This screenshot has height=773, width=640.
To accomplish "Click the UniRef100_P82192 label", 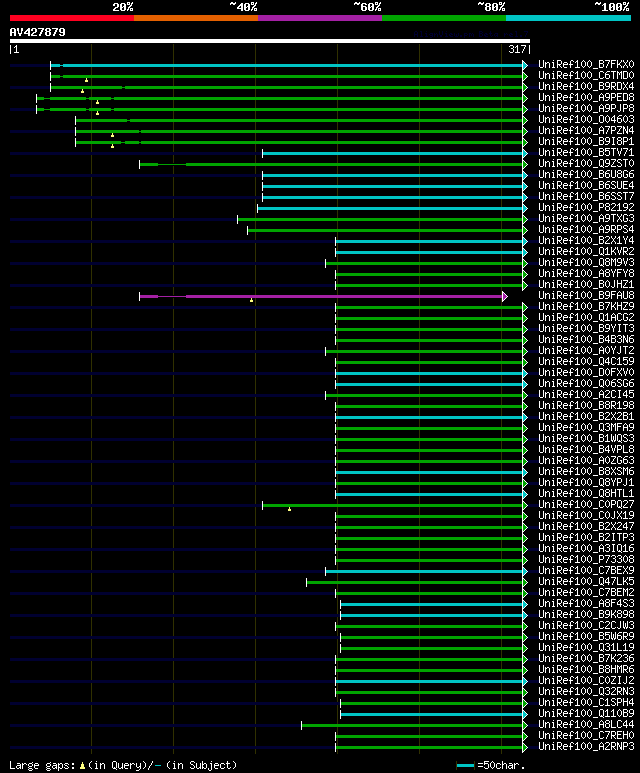I will [586, 208].
